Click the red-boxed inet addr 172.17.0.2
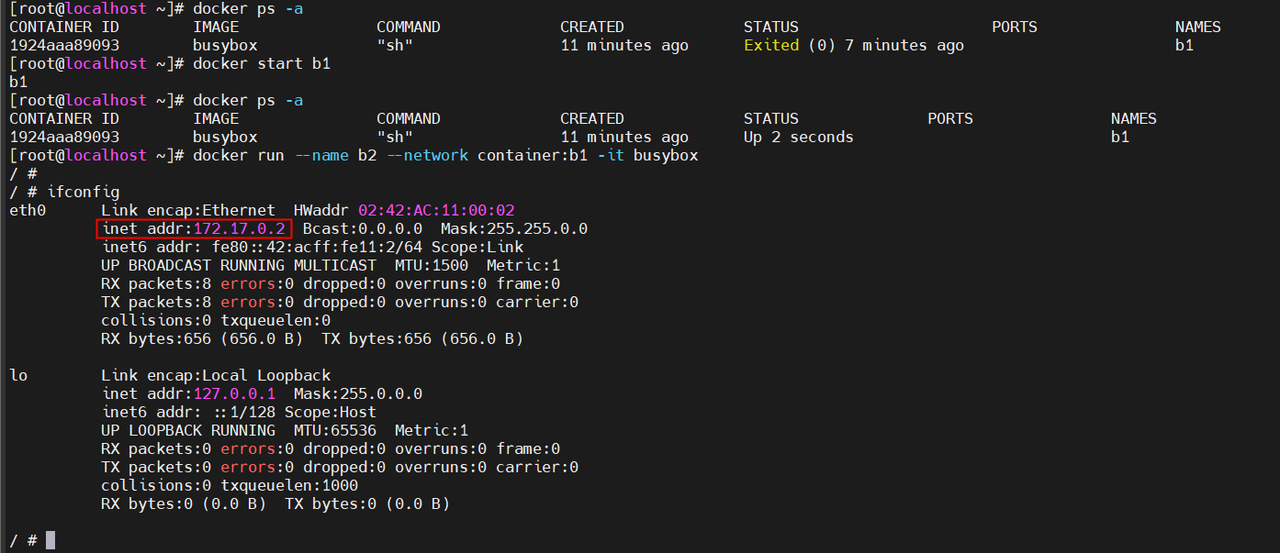 click(x=195, y=229)
